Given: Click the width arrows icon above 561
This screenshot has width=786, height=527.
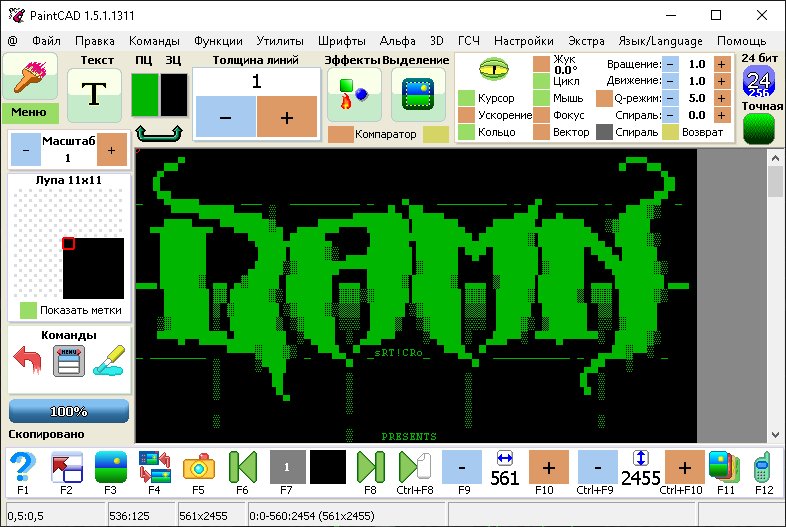Looking at the screenshot, I should (x=504, y=458).
